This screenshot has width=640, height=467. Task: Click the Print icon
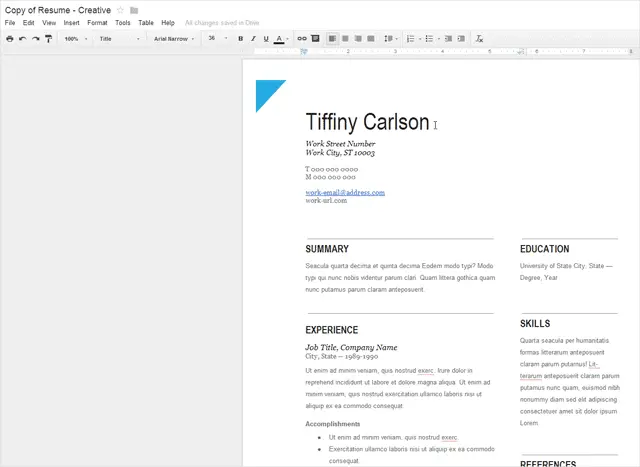[10, 39]
